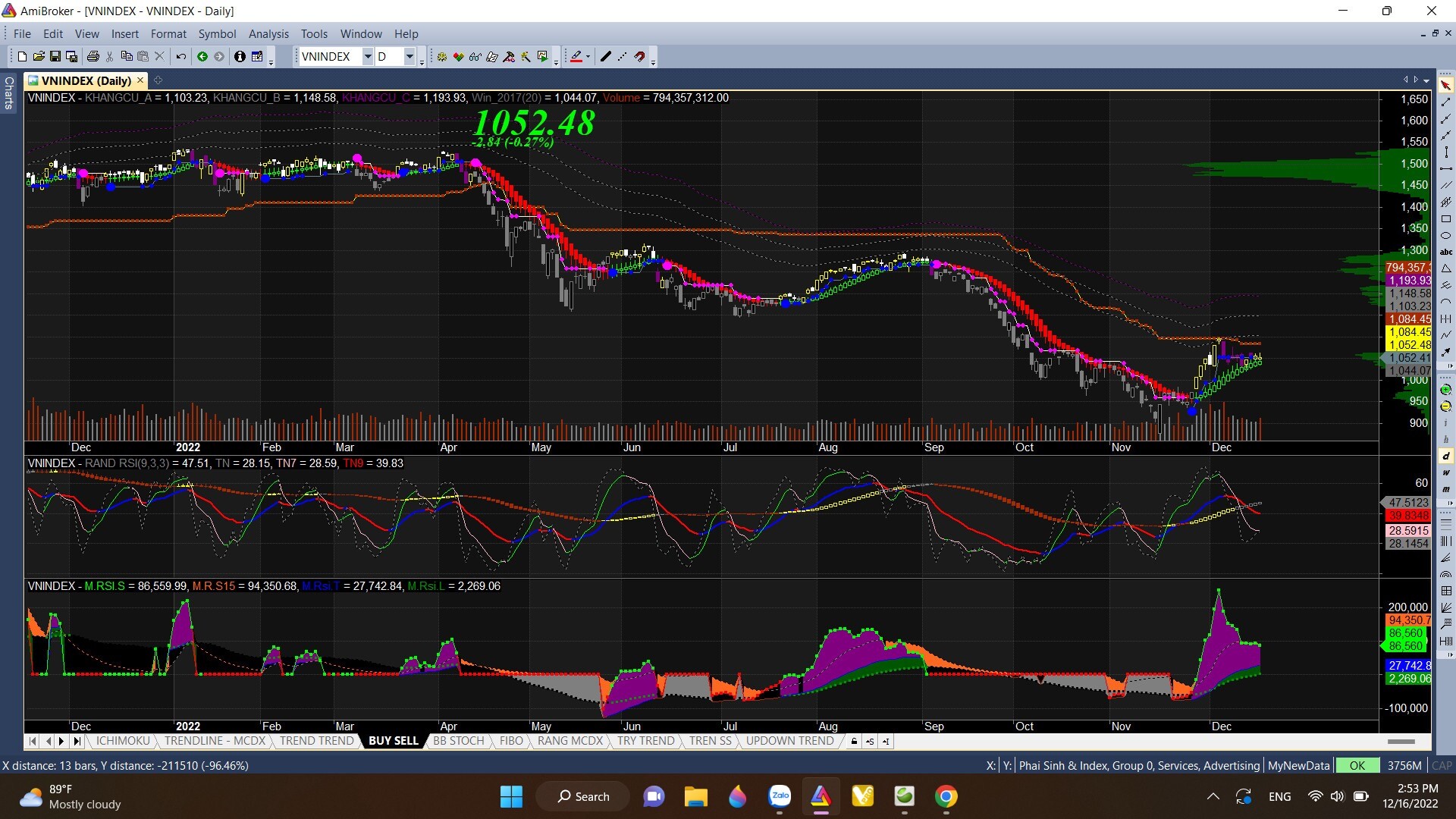Select the arrow pointer tool

[1446, 85]
